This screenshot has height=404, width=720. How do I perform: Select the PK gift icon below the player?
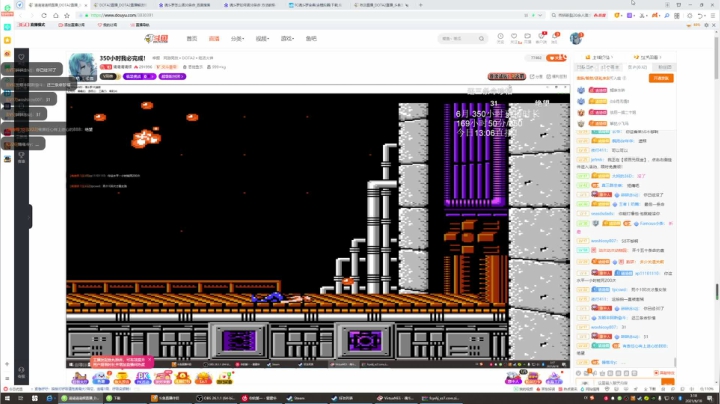coord(143,378)
